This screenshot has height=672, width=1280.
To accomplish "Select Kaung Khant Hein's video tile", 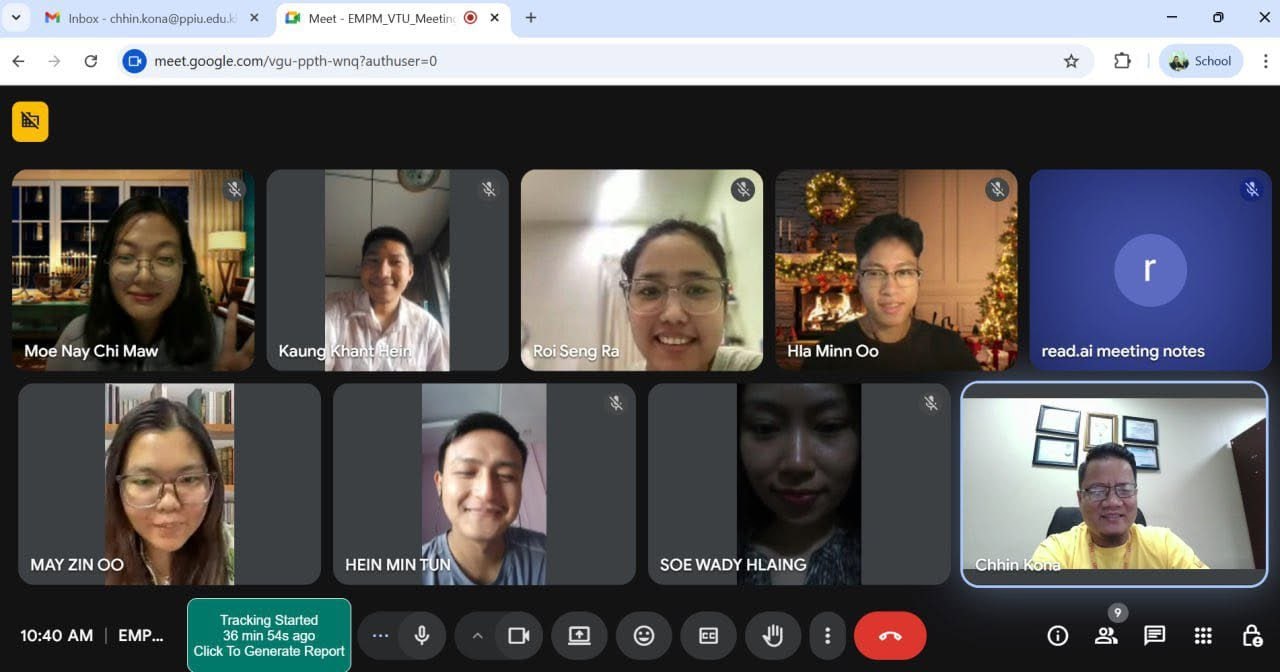I will click(x=388, y=270).
